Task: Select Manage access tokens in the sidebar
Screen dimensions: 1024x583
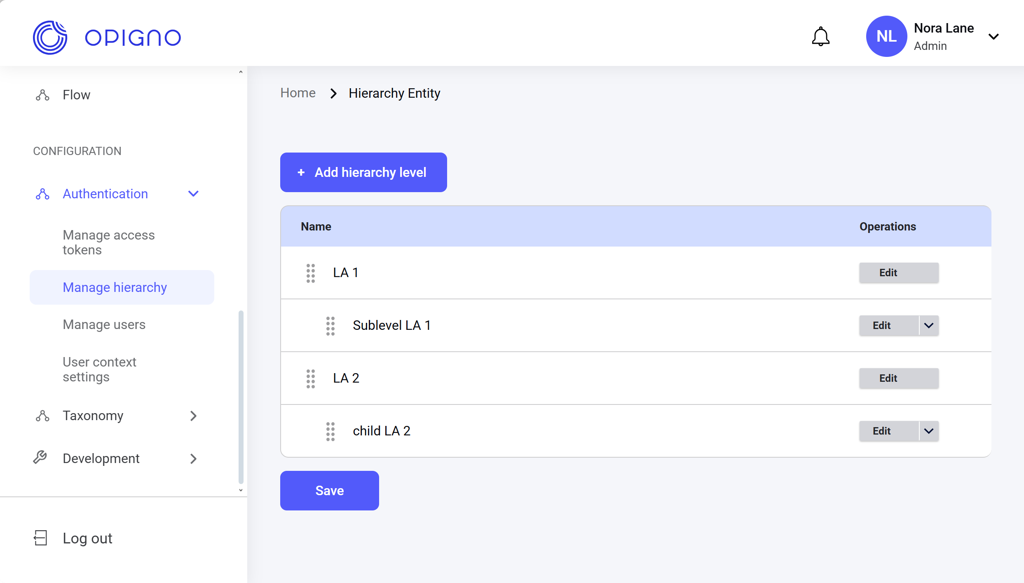Action: point(108,242)
